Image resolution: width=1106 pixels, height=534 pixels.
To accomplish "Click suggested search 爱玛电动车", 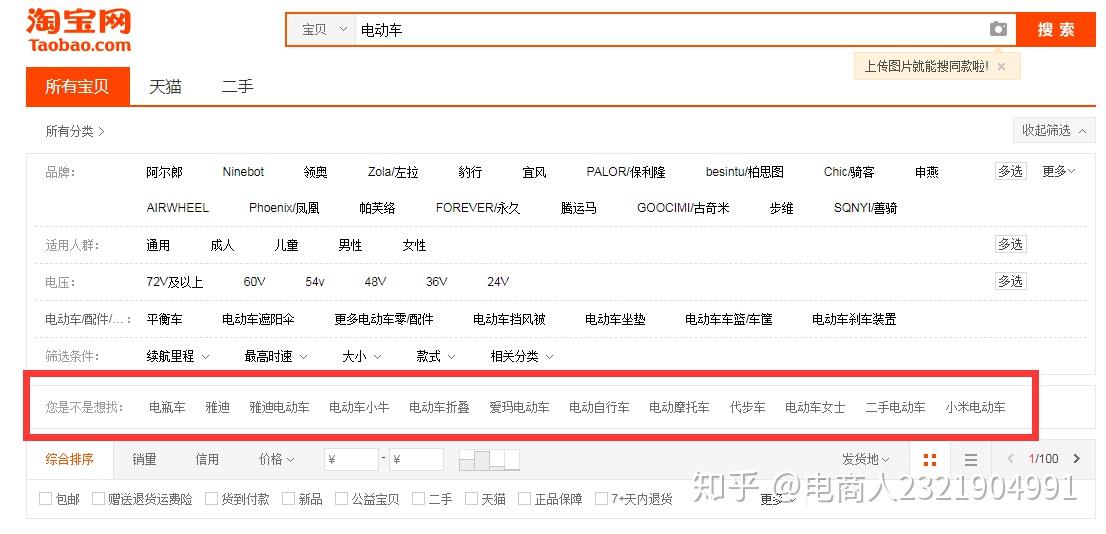I will tap(519, 408).
